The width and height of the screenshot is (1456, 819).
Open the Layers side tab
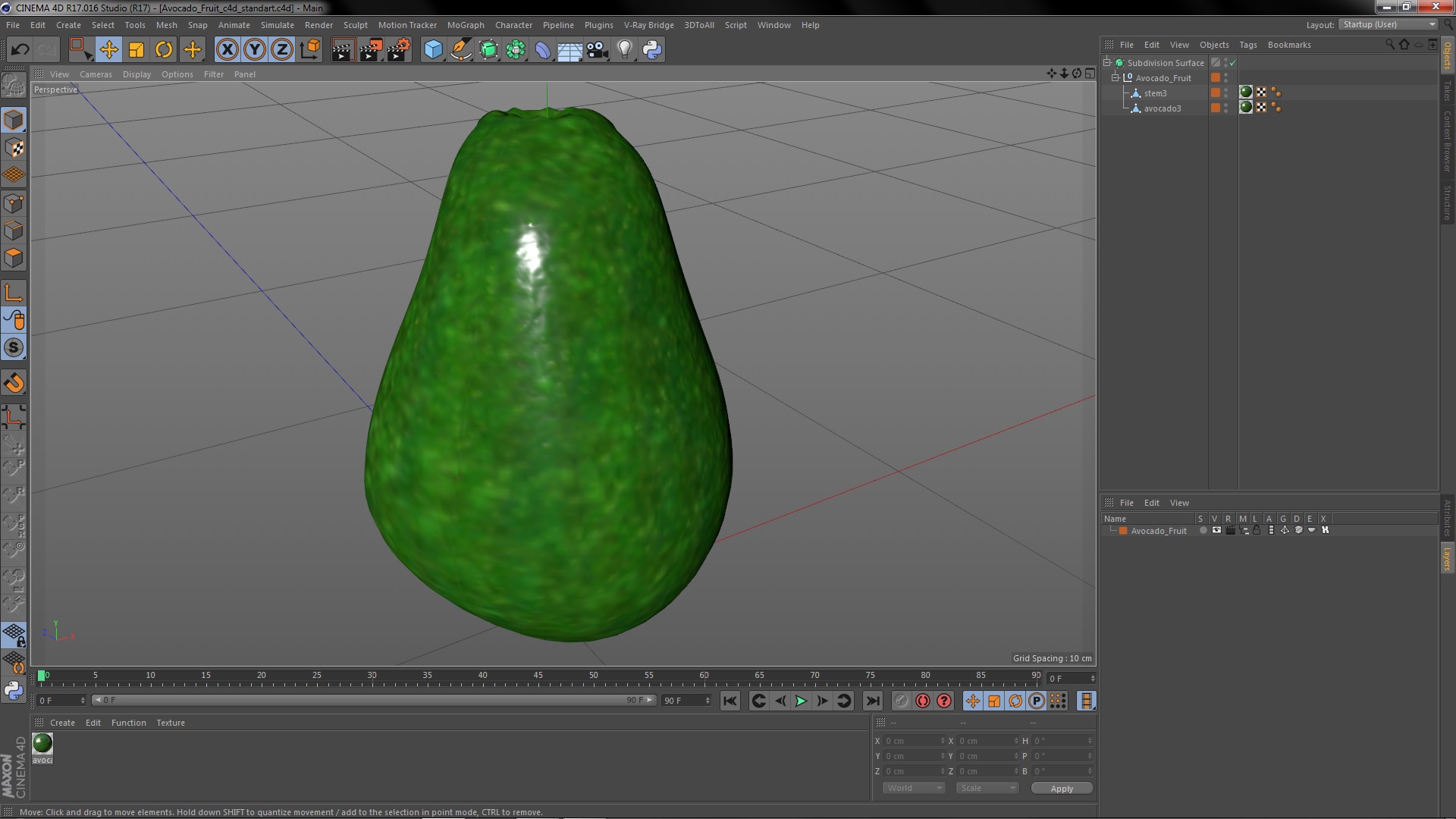click(1448, 559)
